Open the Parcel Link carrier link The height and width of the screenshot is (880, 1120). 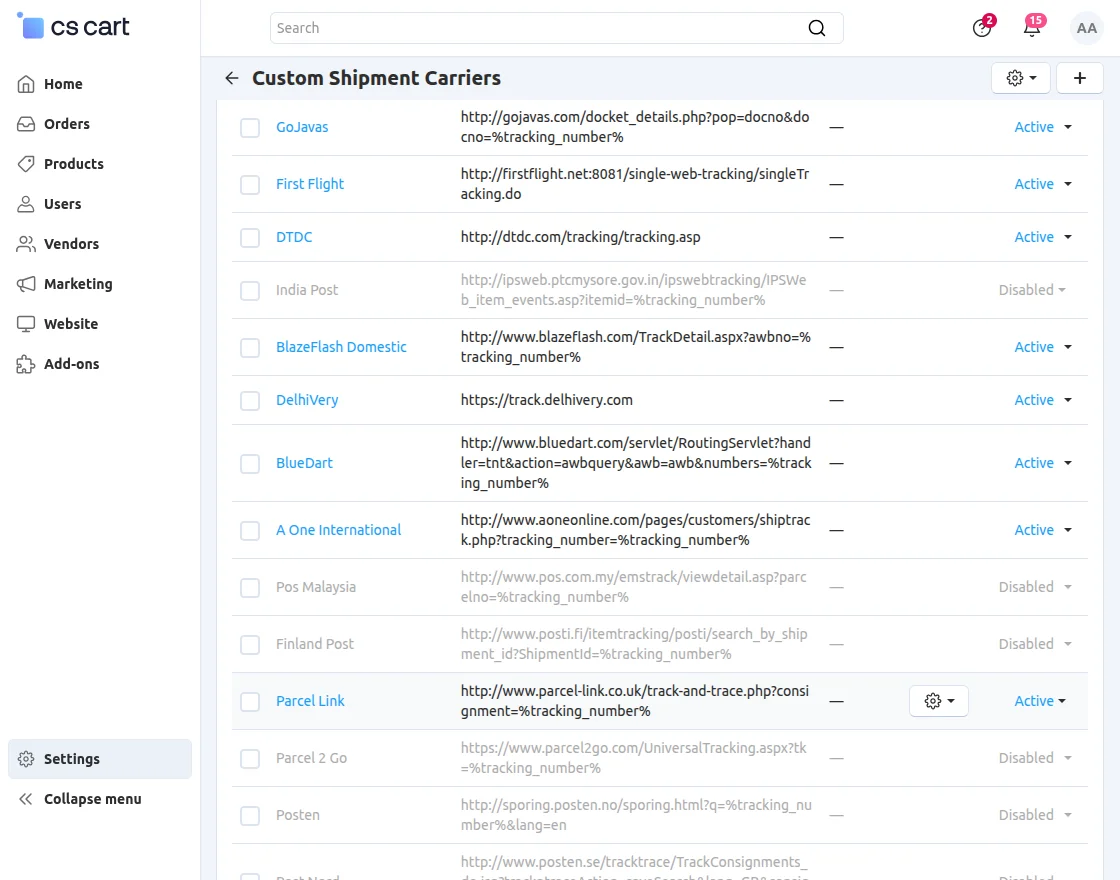pos(310,701)
